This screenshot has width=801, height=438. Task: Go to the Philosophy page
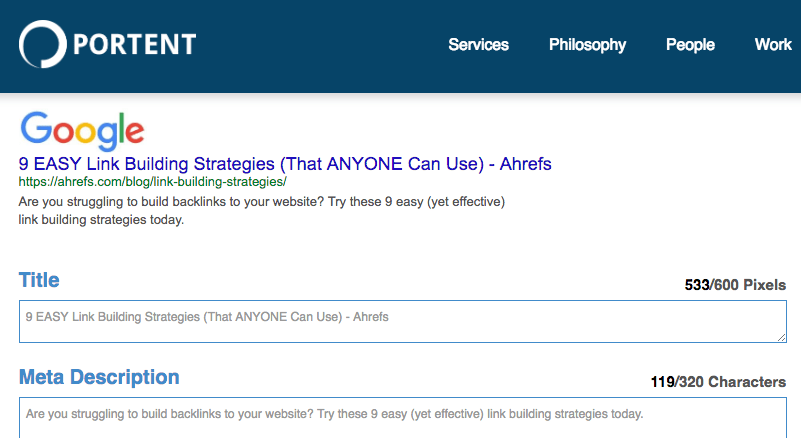coord(587,45)
